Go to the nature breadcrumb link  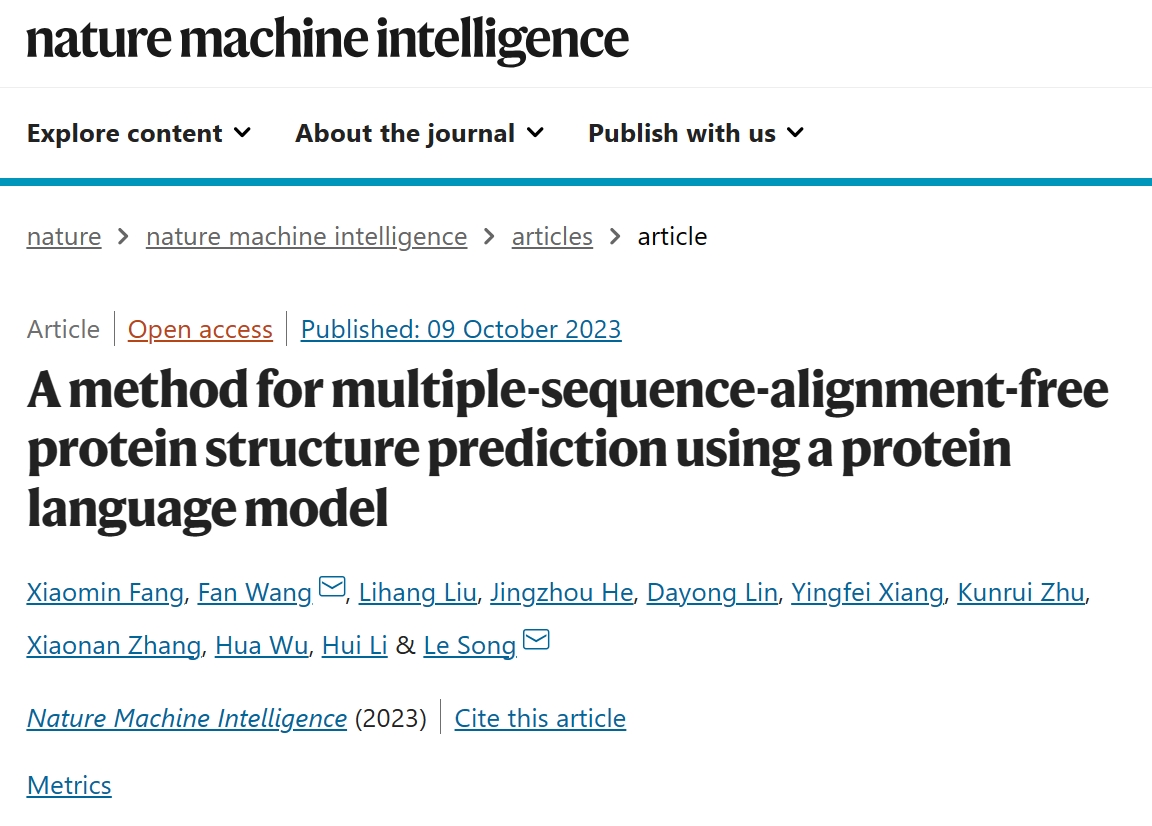click(64, 237)
